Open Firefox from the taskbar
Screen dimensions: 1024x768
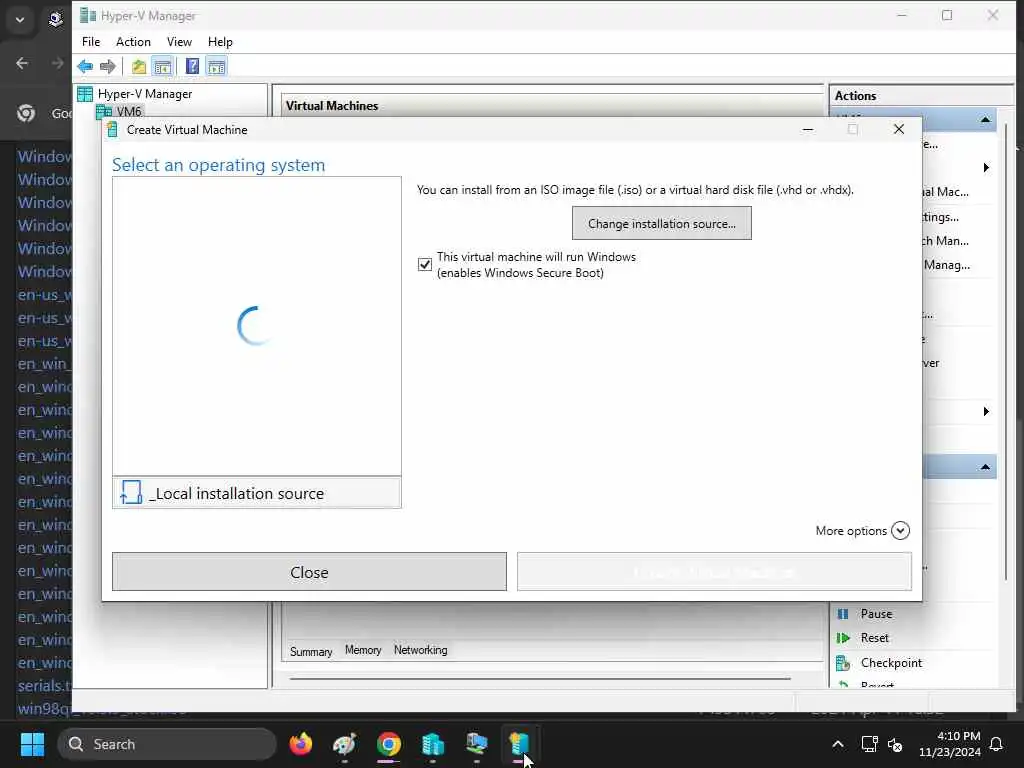coord(301,744)
